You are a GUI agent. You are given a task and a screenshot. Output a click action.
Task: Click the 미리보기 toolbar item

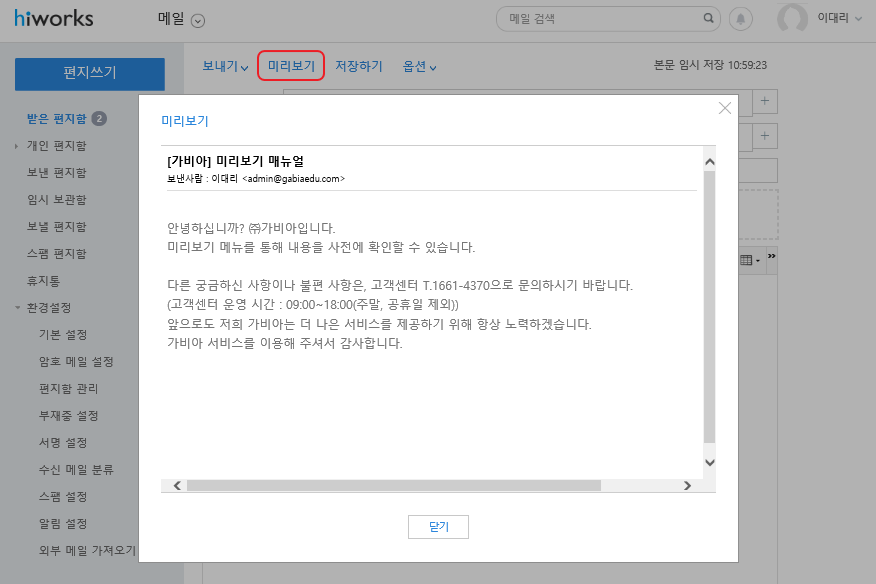(291, 66)
